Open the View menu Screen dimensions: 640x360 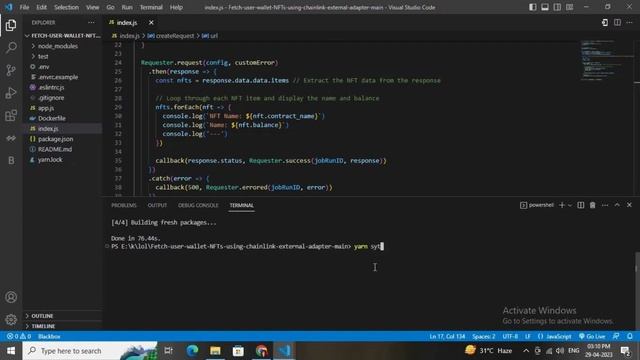click(x=93, y=7)
